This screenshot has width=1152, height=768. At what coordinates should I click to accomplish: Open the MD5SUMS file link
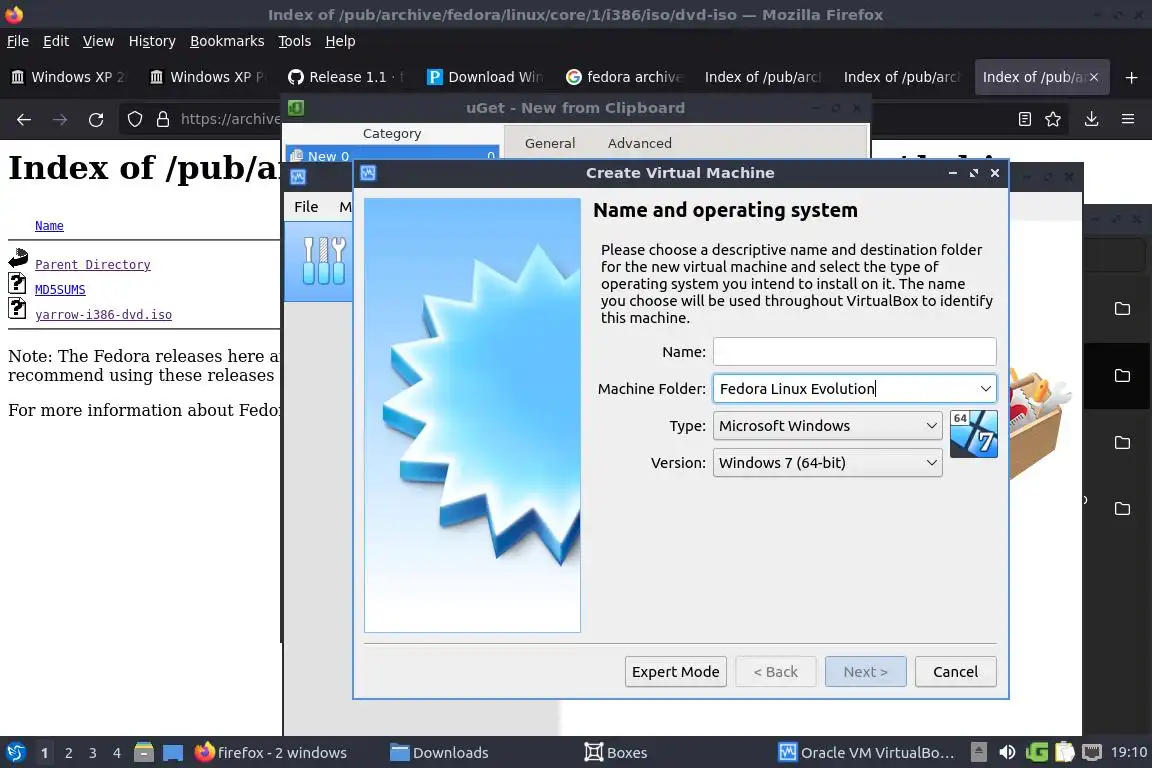60,290
